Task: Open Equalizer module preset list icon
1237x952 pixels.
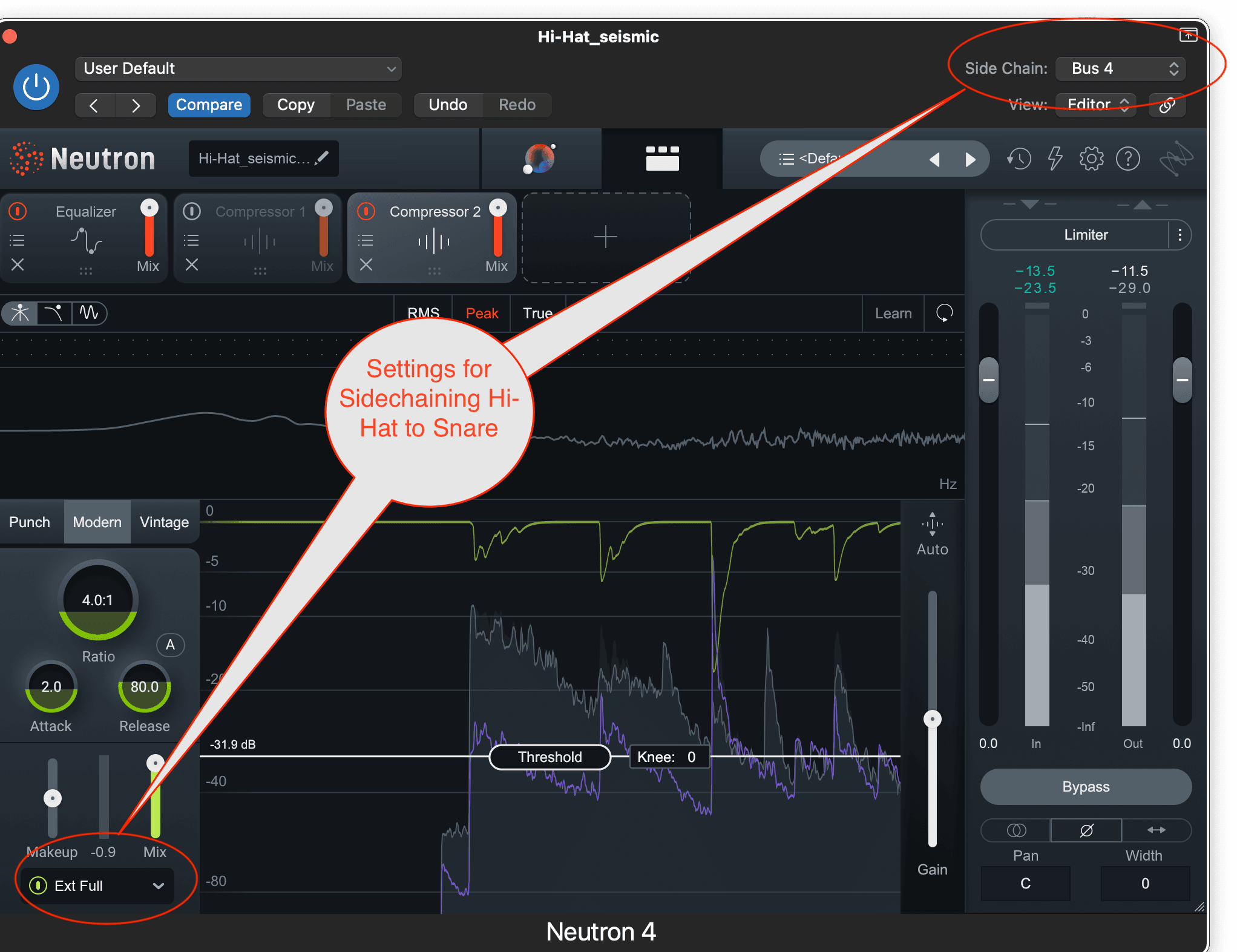Action: [18, 240]
